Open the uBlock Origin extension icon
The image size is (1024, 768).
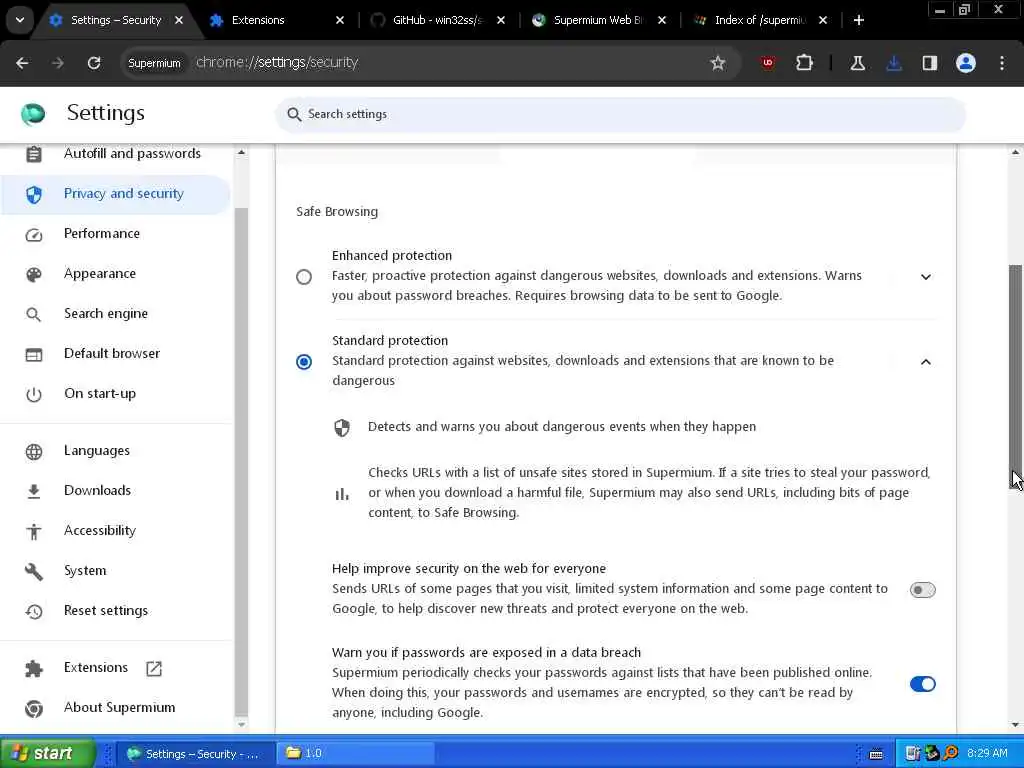click(x=767, y=63)
